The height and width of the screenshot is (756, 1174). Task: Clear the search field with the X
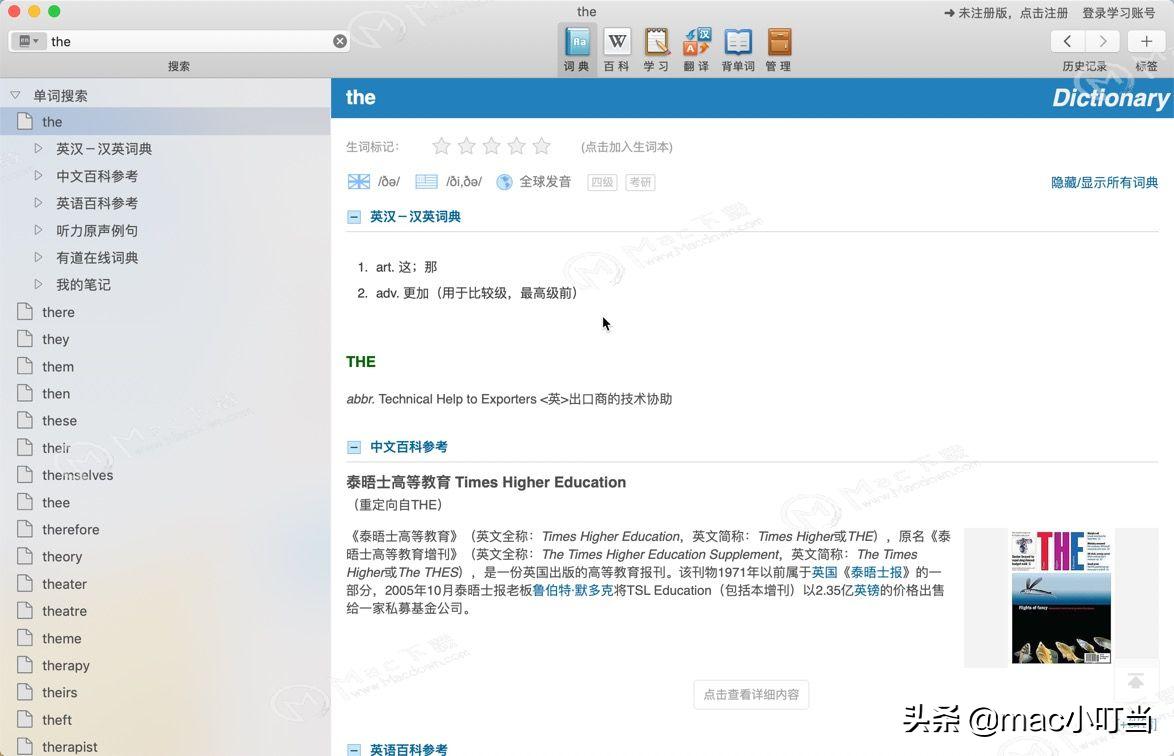point(340,41)
